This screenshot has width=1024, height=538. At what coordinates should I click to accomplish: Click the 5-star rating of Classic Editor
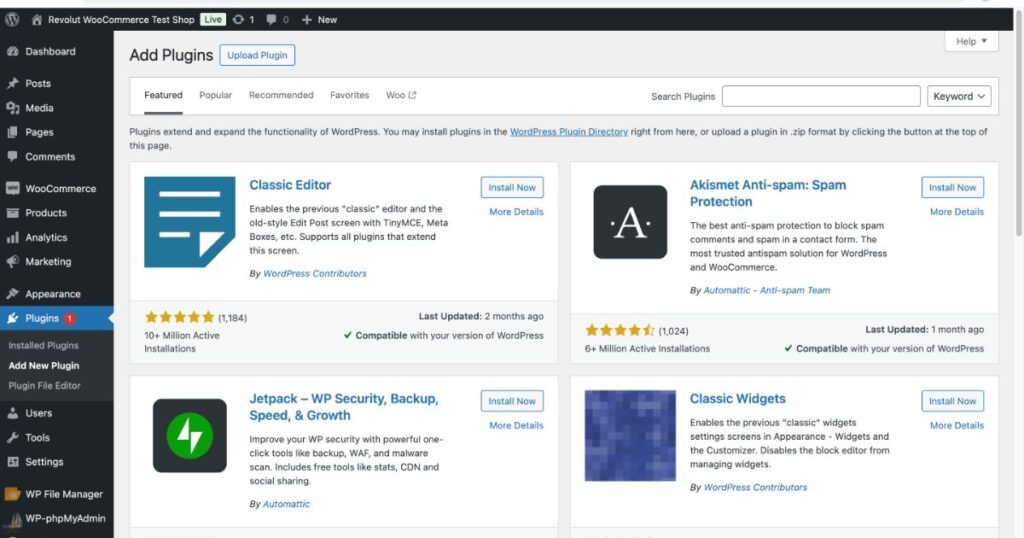180,317
